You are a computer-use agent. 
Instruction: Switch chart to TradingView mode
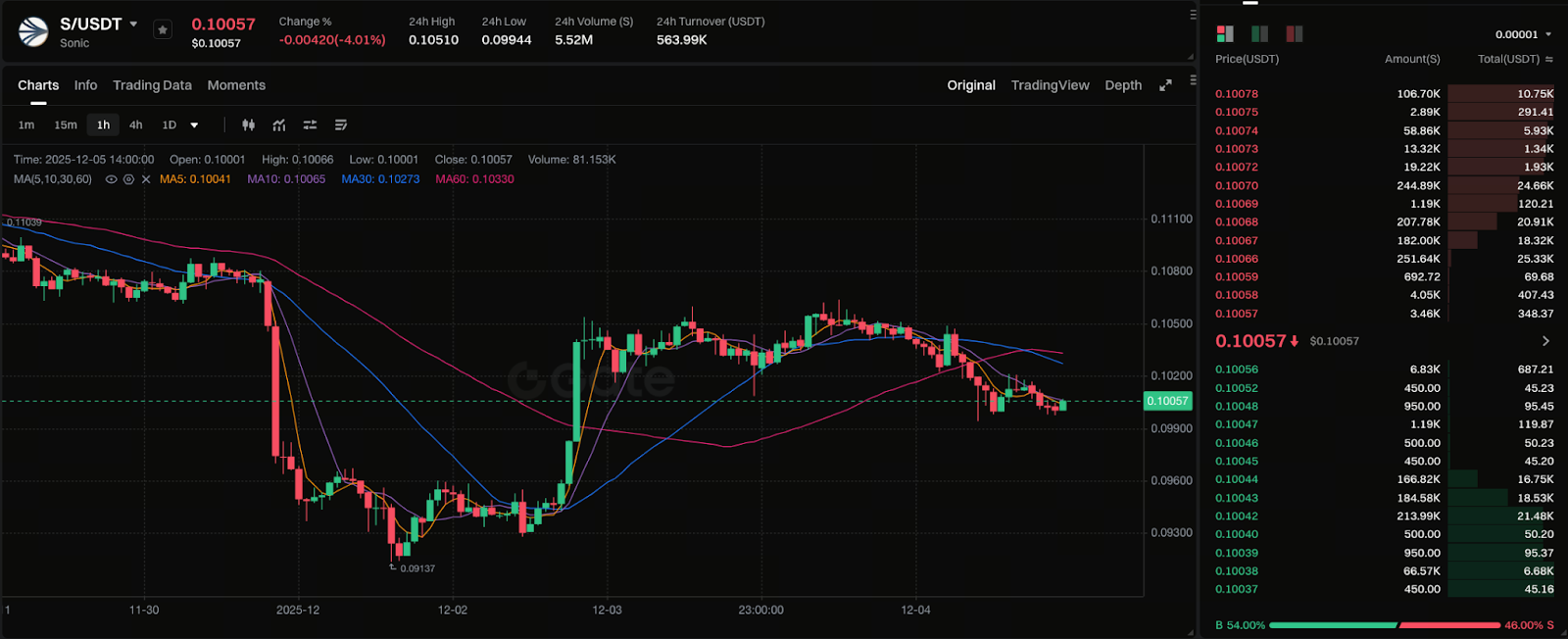click(x=1050, y=85)
